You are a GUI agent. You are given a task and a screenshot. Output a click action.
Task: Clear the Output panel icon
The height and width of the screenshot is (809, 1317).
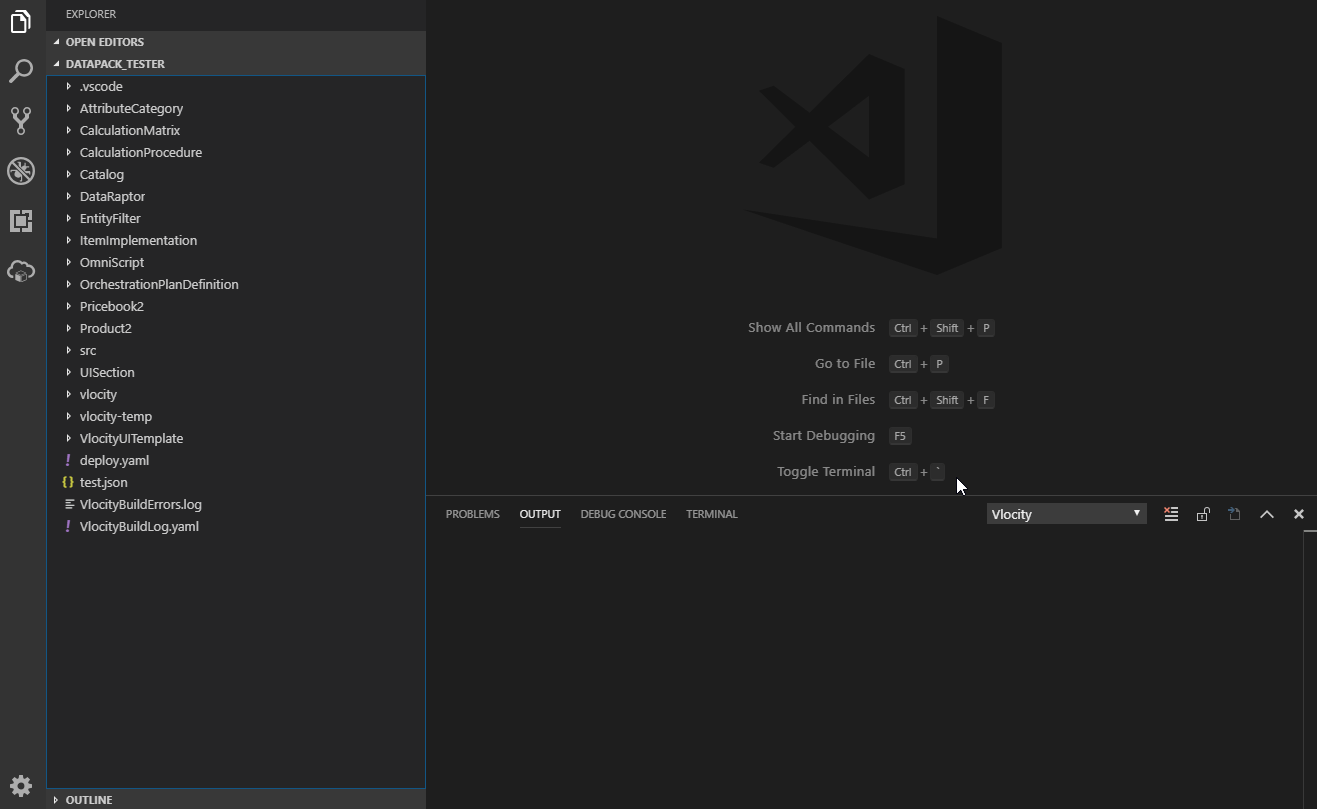point(1171,514)
